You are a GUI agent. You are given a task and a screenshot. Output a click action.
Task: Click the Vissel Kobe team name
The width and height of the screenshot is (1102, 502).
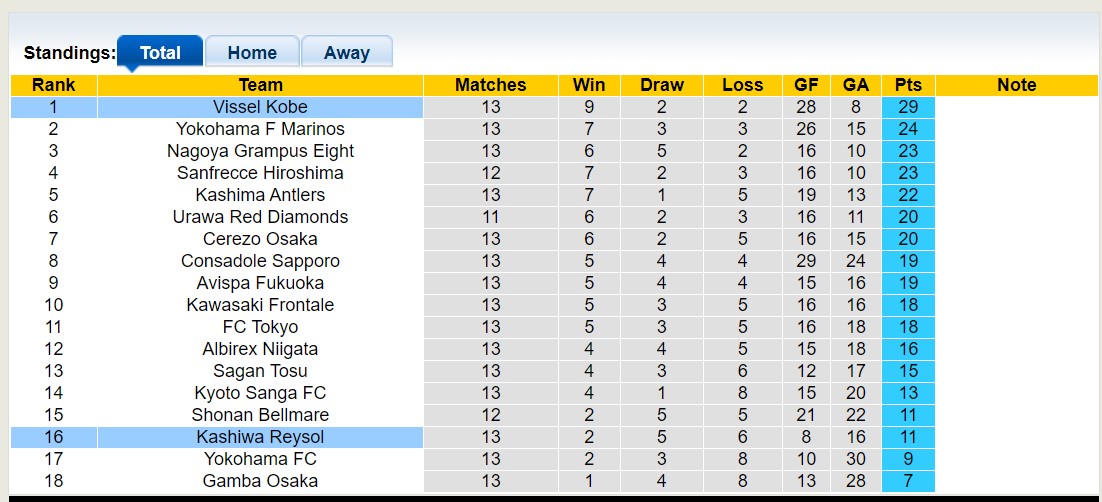(260, 107)
